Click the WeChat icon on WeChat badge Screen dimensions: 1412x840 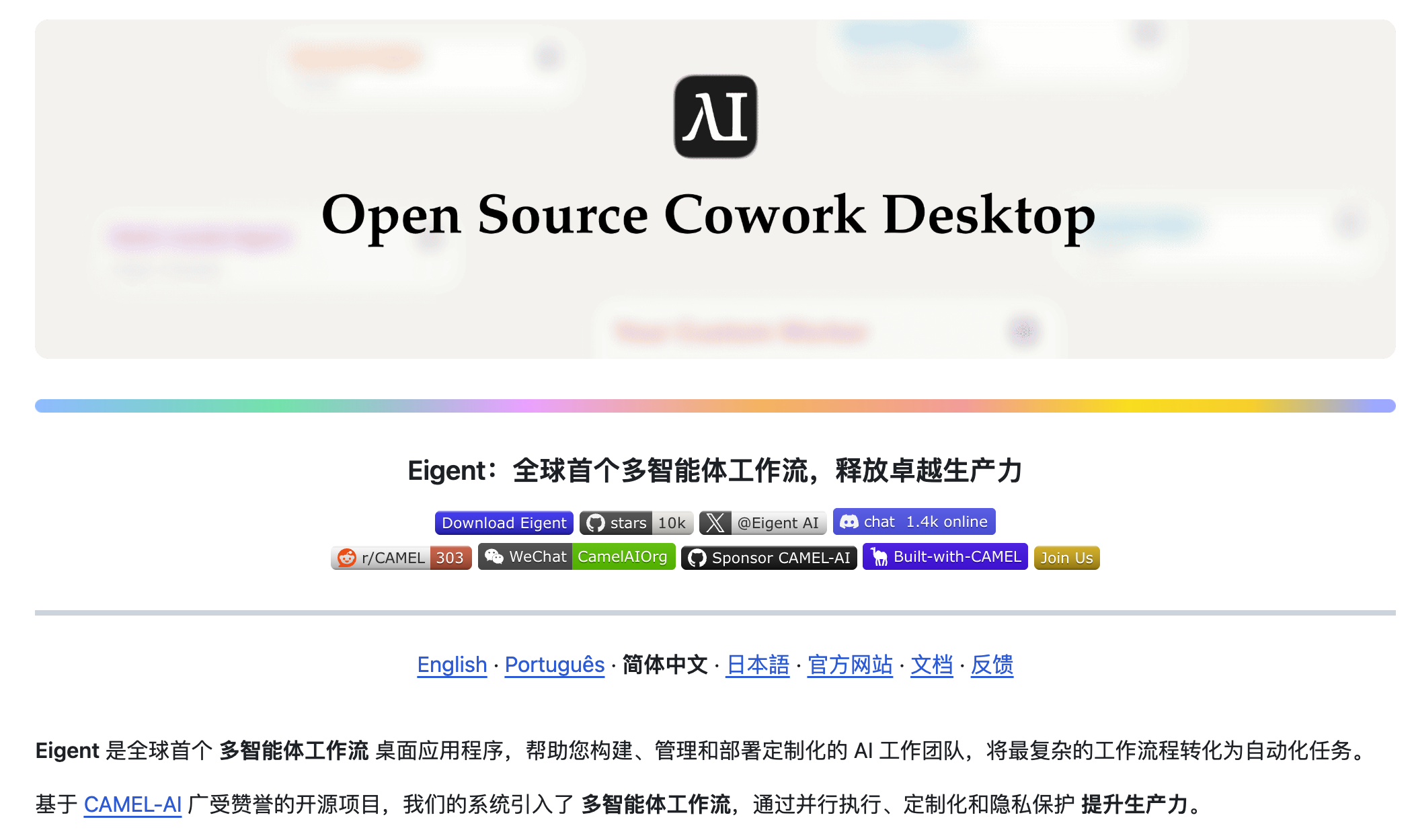[x=494, y=556]
